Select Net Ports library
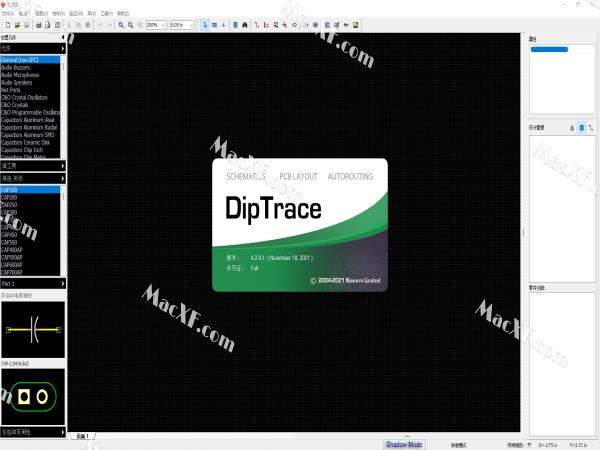 [30, 90]
